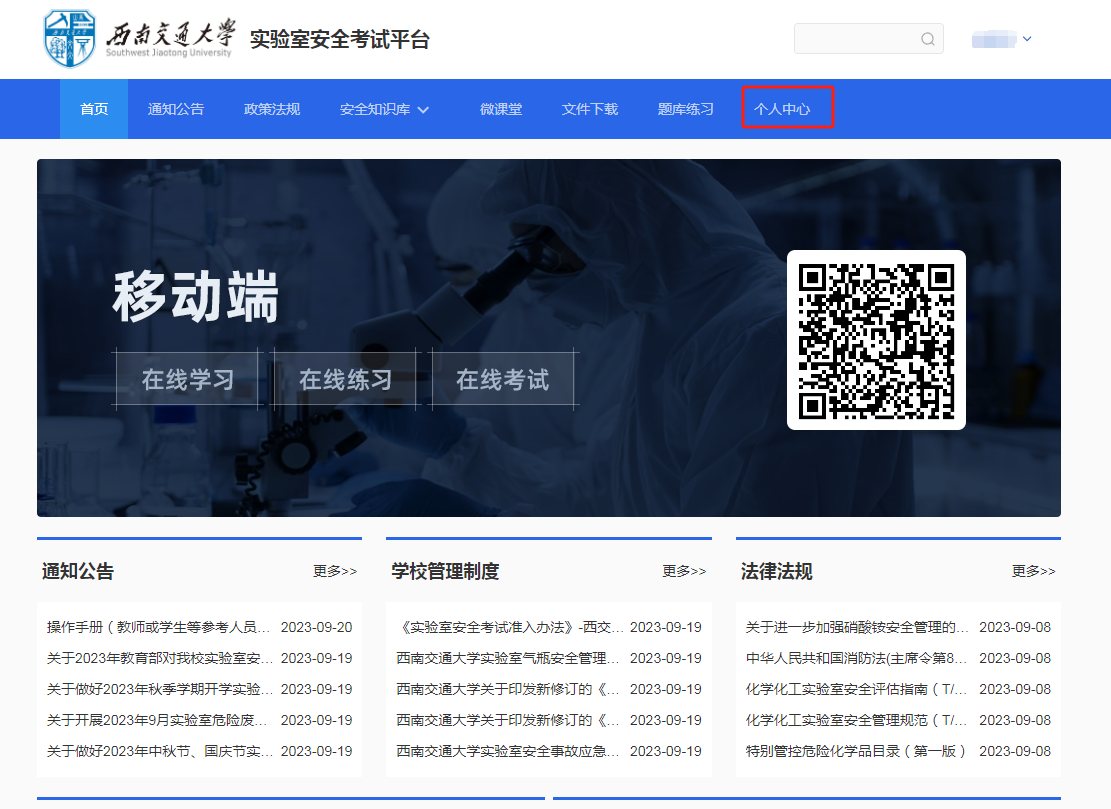Click the Southwest Jiaotong University logo

tap(139, 39)
